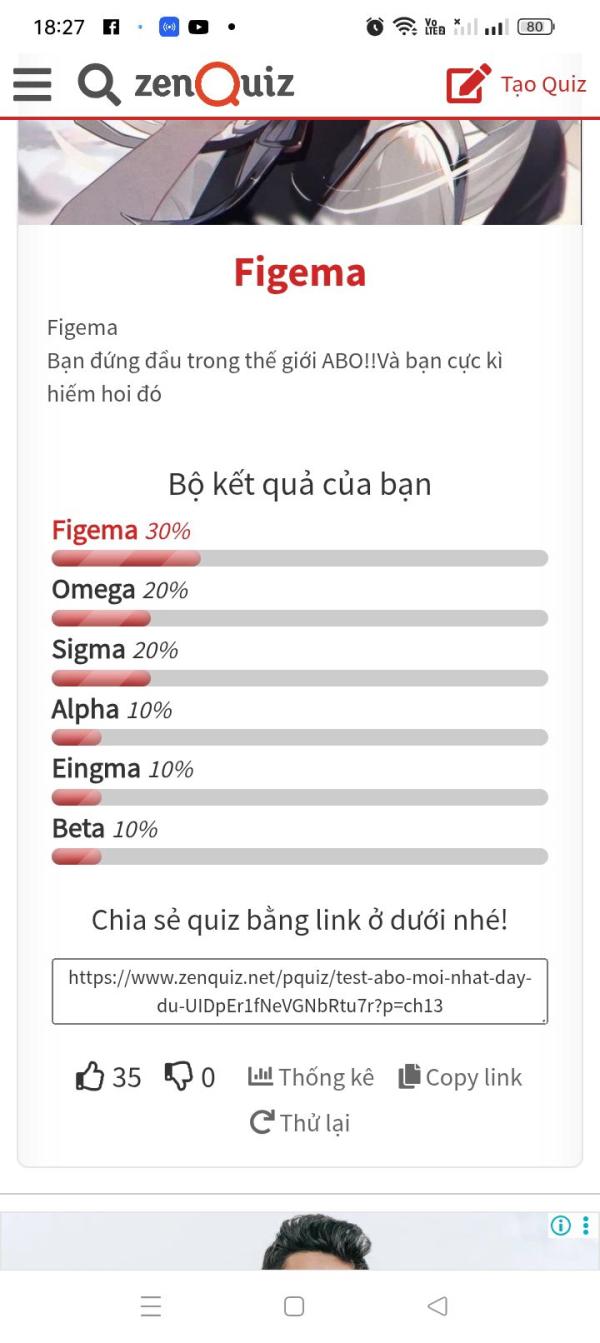Dislike the quiz with thumbs down
The width and height of the screenshot is (600, 1343).
[189, 1077]
